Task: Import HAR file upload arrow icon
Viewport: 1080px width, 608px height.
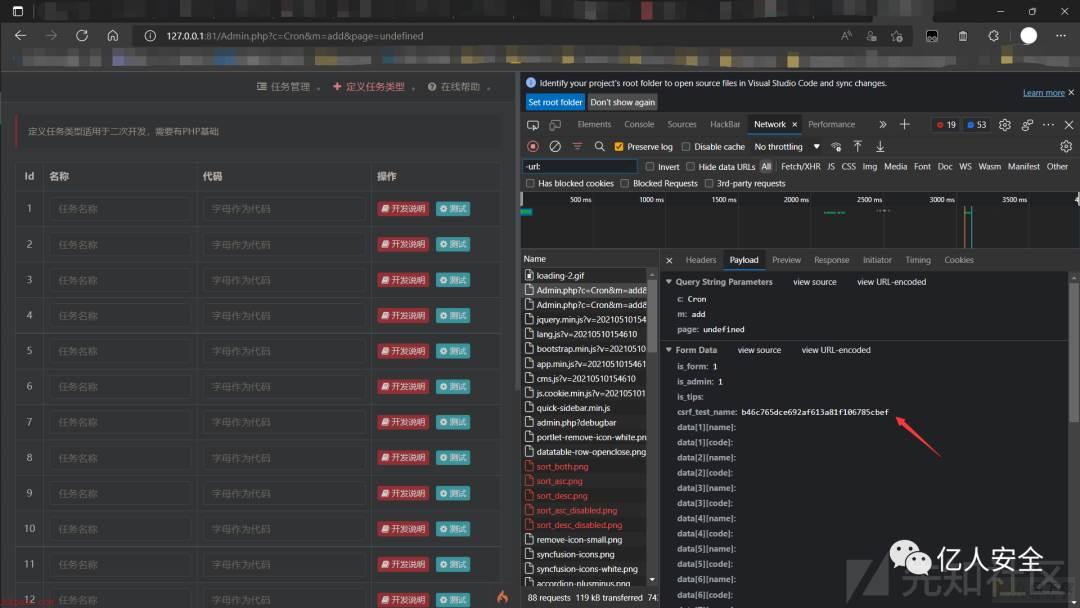Action: (858, 146)
